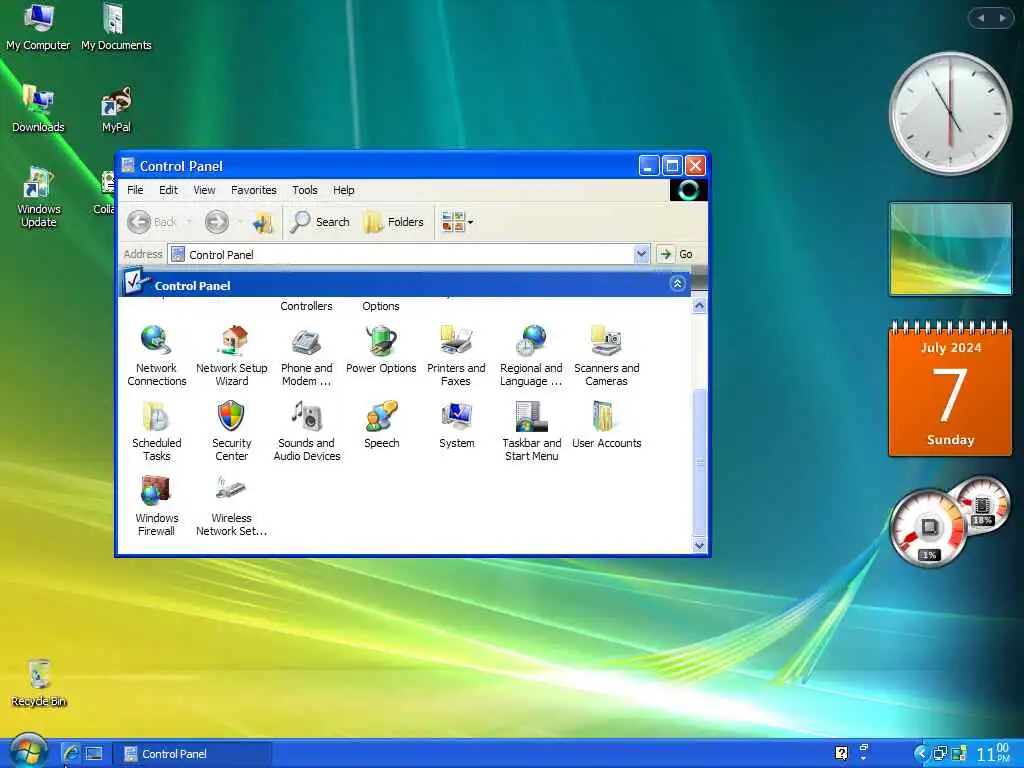Screen dimensions: 1024x768
Task: Collapse the Control Panel task pane header
Action: pos(677,283)
